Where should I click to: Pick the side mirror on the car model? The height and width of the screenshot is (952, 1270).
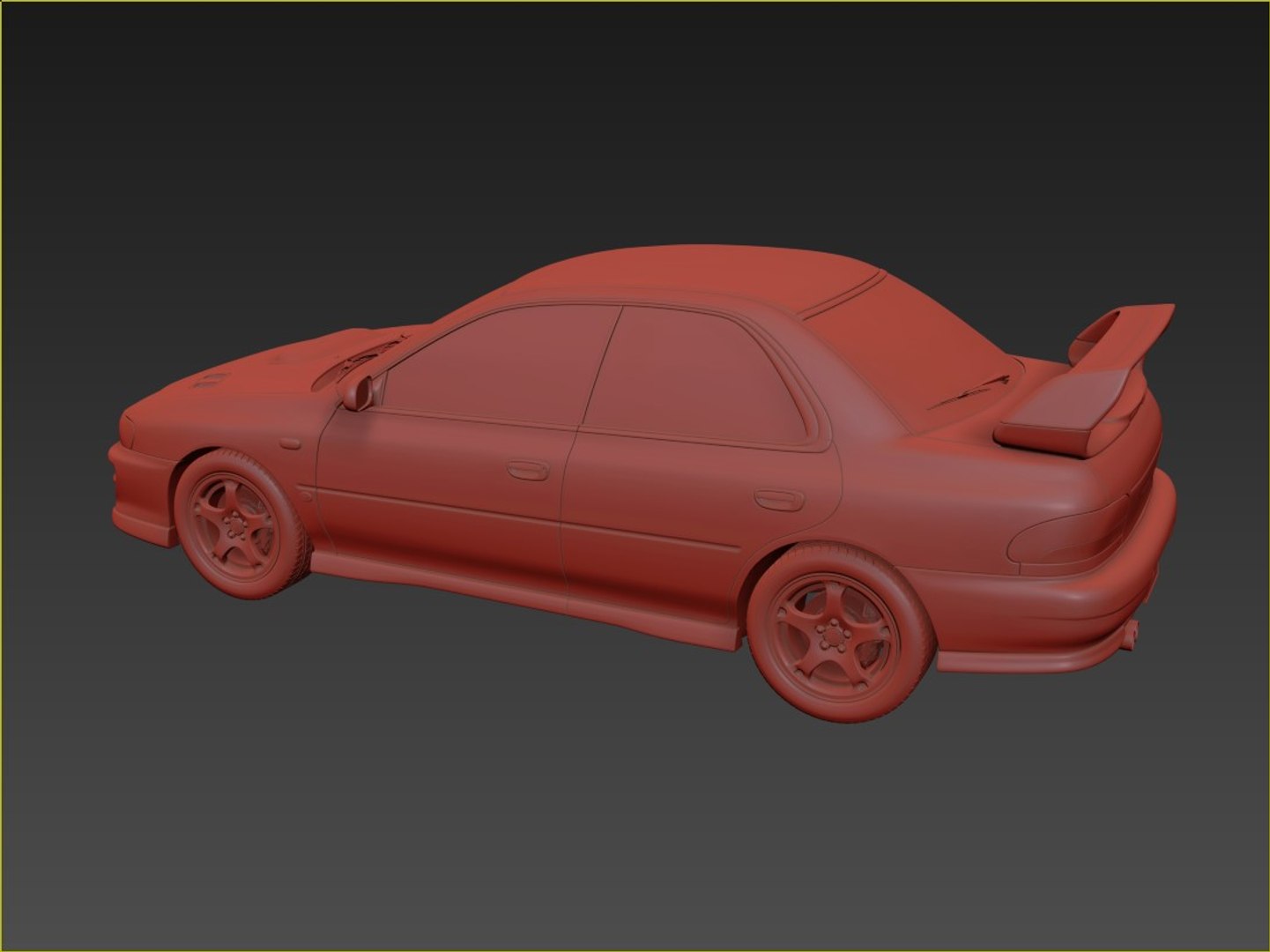tap(360, 391)
